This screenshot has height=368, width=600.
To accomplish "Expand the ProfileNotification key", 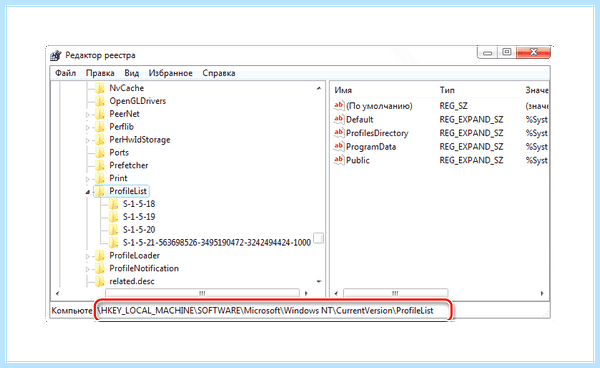I will [x=88, y=269].
